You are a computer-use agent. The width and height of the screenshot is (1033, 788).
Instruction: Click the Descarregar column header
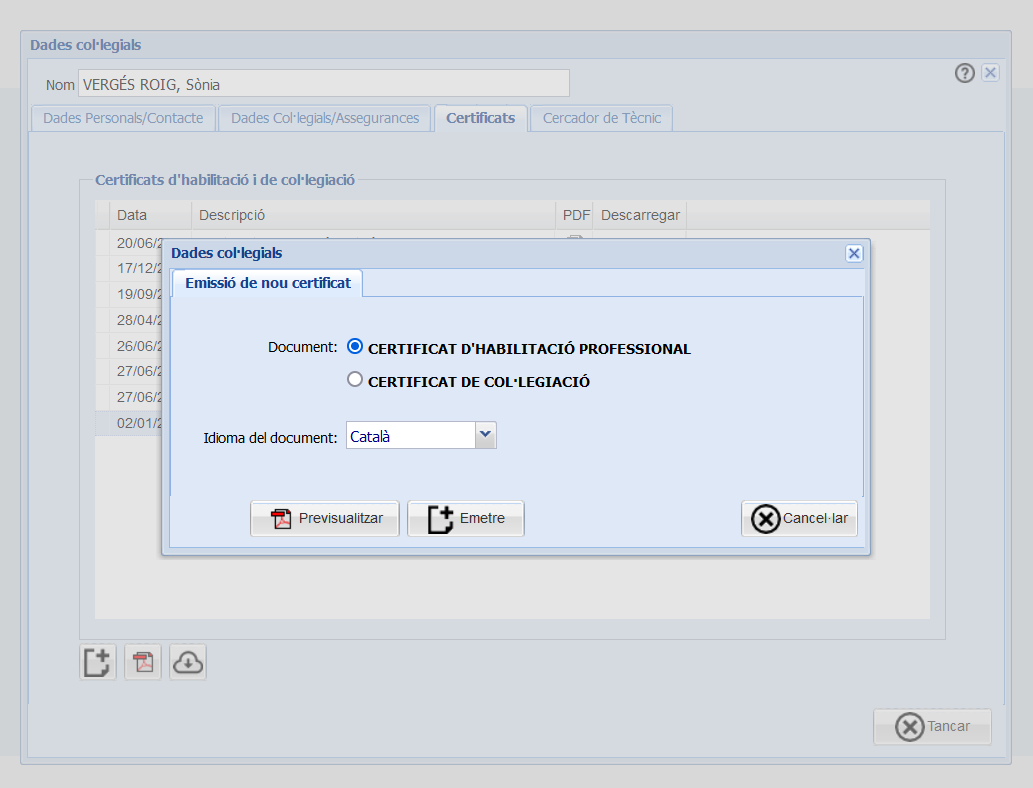(640, 215)
